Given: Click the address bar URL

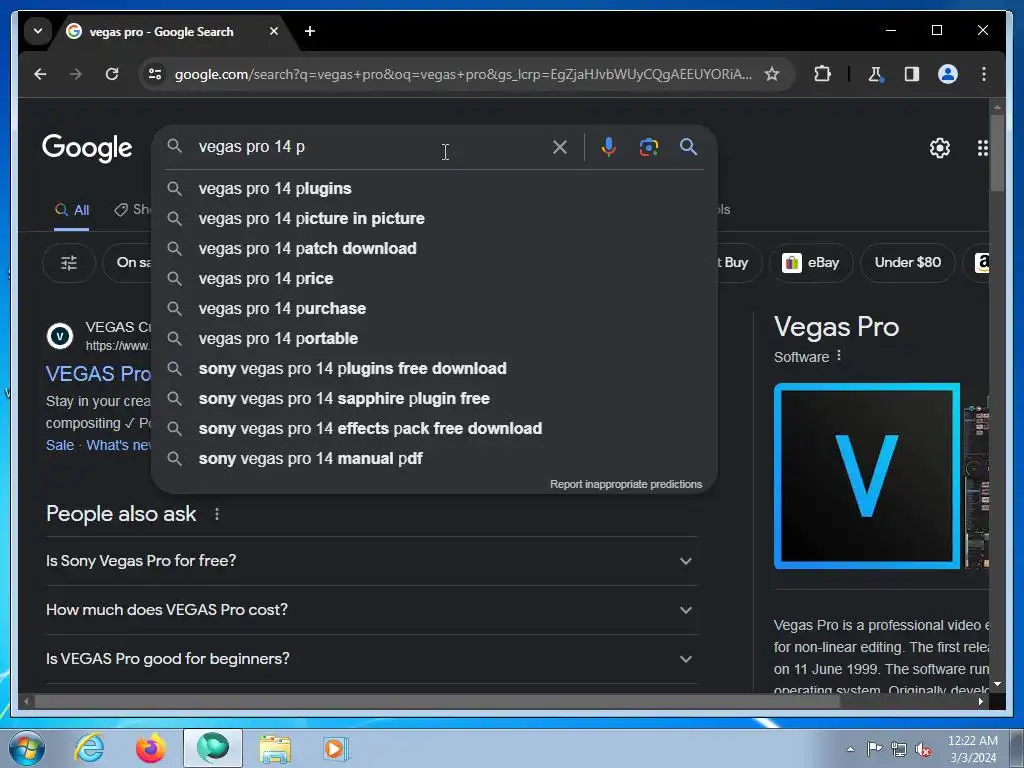Looking at the screenshot, I should tap(462, 74).
